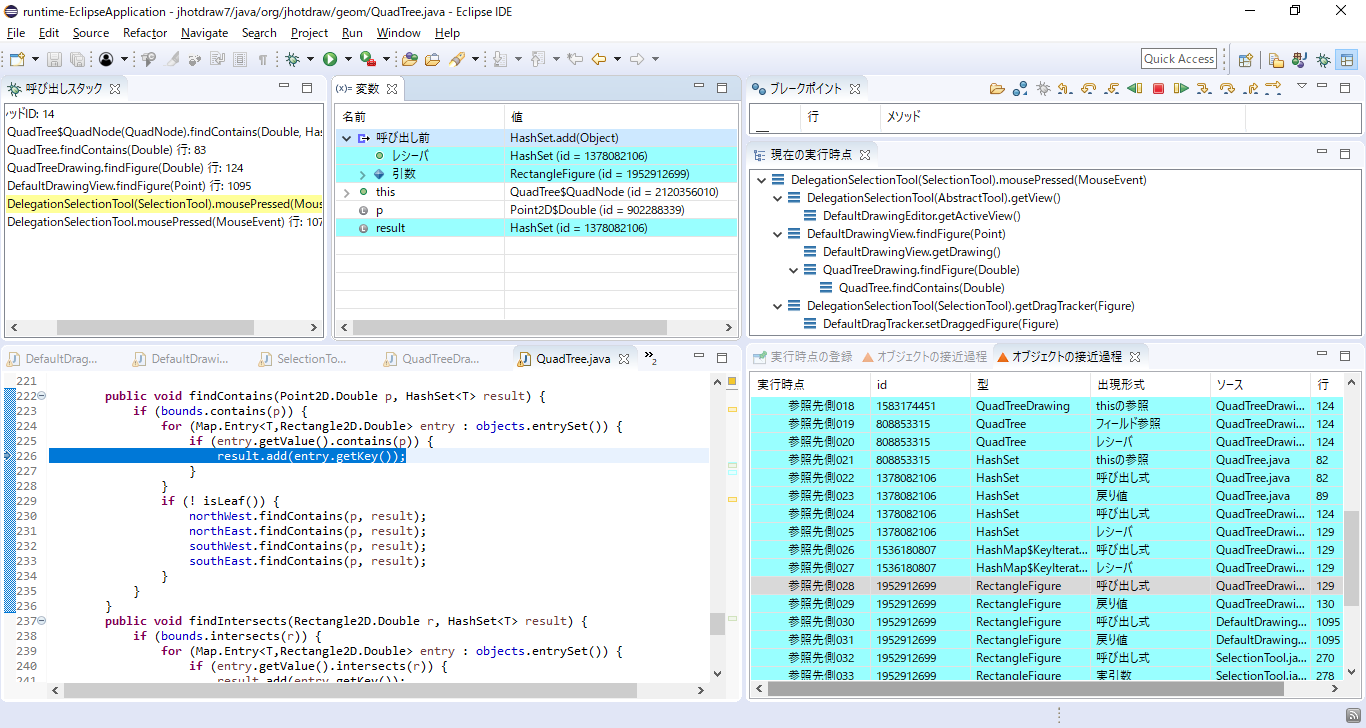The image size is (1366, 728).
Task: Click the New file toolbar icon
Action: coord(17,60)
